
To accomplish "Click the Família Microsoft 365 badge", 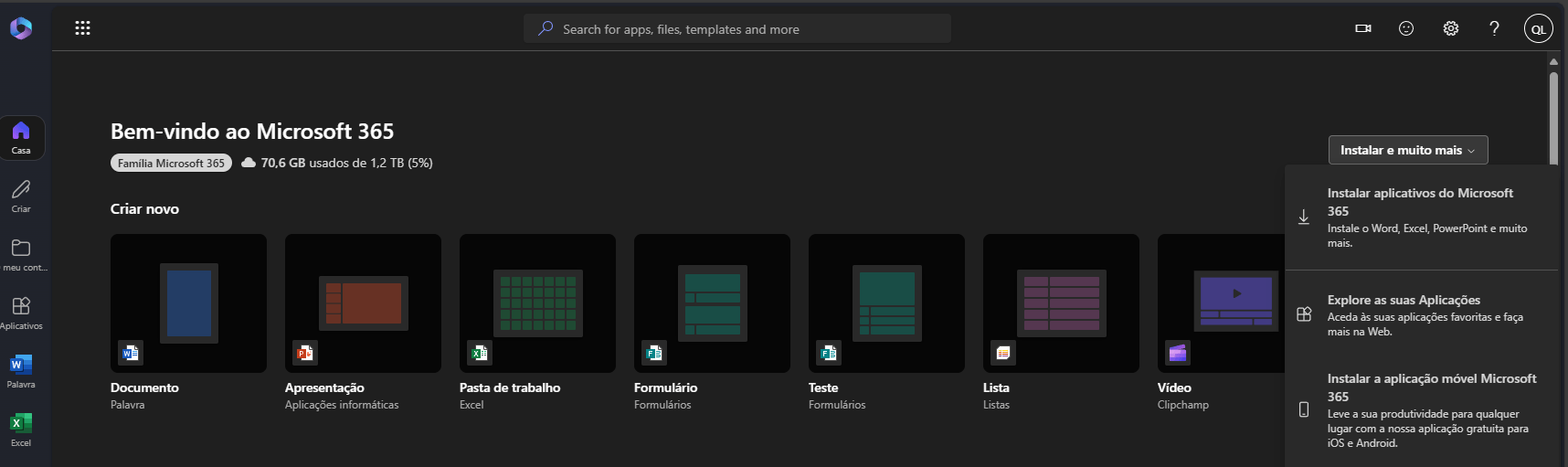I will tap(171, 163).
